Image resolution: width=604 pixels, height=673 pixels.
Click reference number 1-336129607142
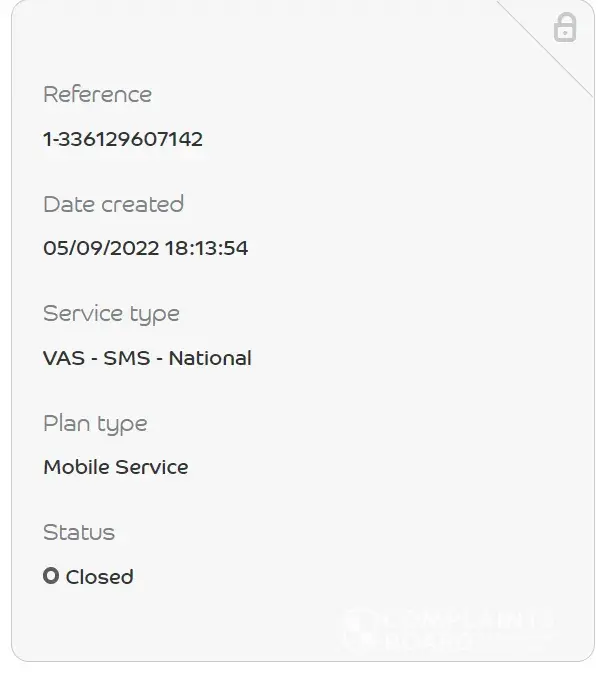coord(123,139)
